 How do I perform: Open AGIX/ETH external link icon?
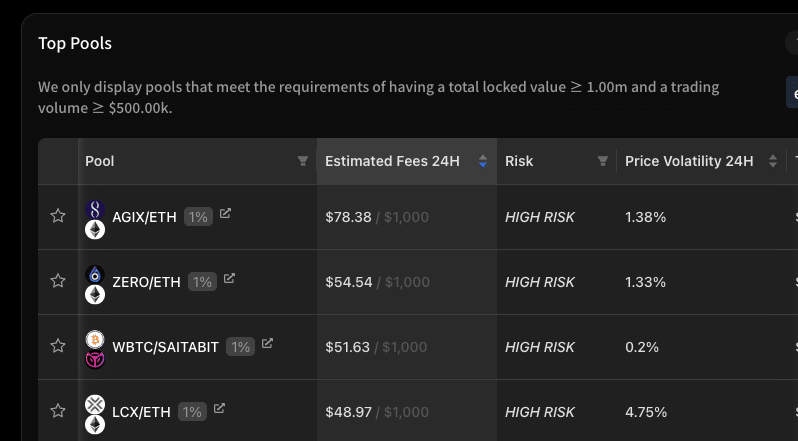225,214
